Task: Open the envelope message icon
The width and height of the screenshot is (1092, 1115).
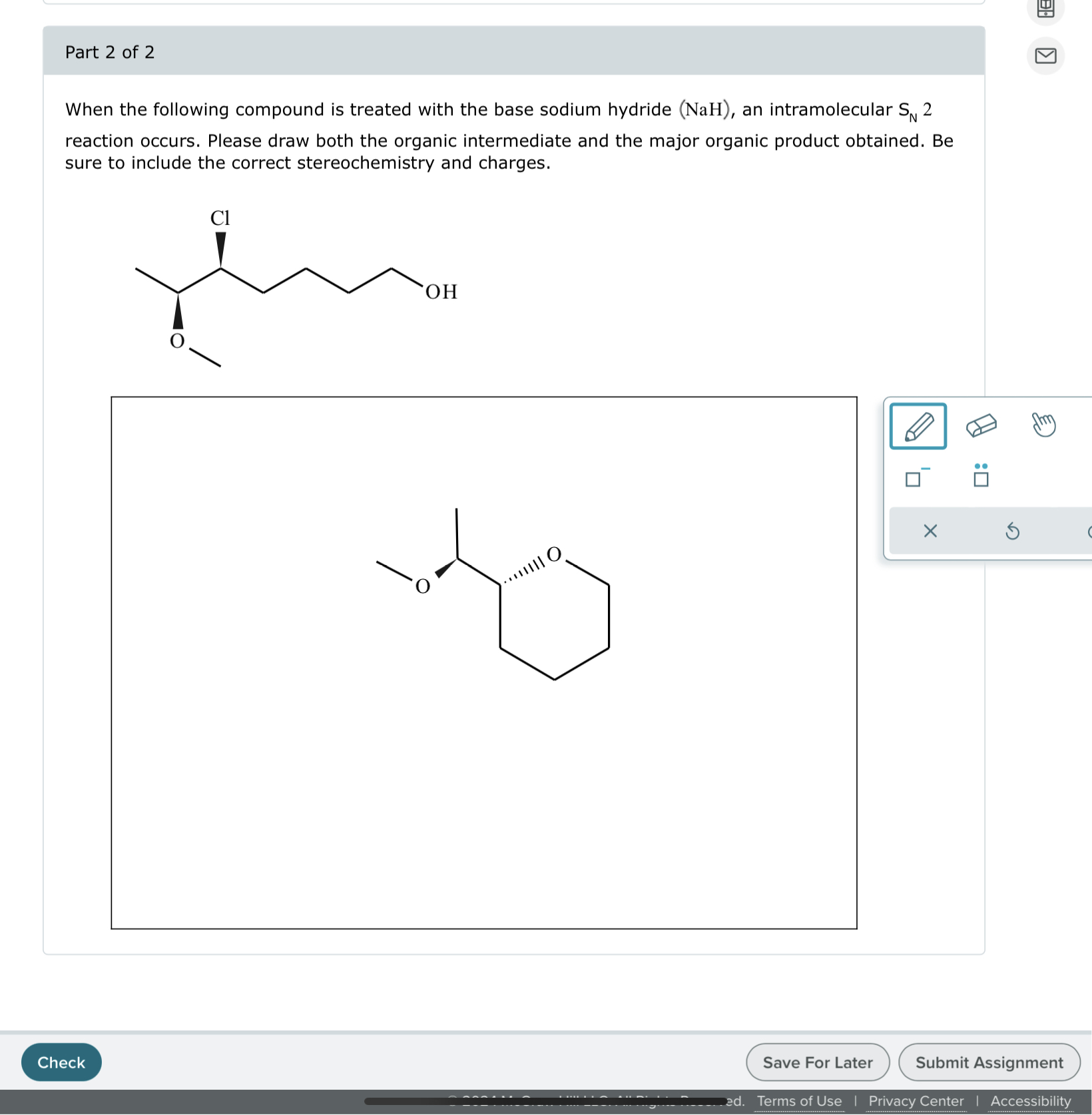Action: tap(1045, 56)
